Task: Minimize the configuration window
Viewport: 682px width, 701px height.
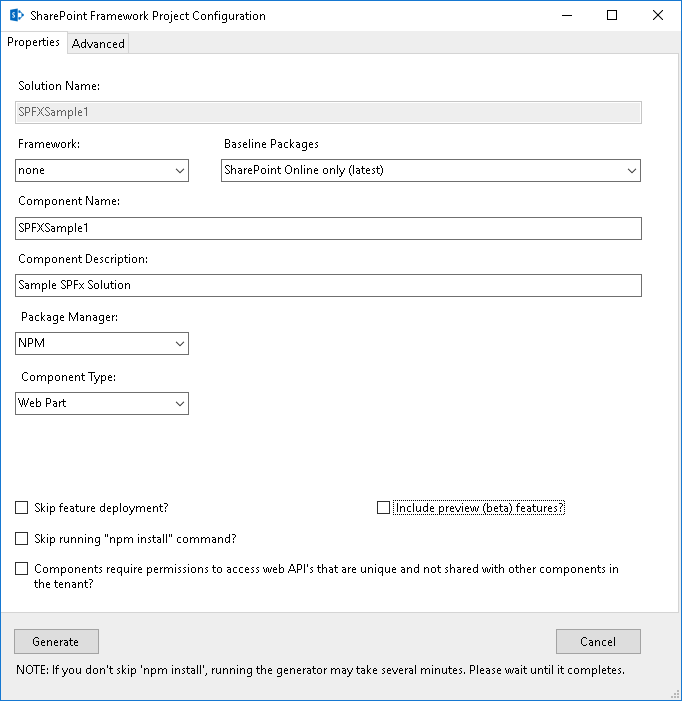Action: click(566, 16)
